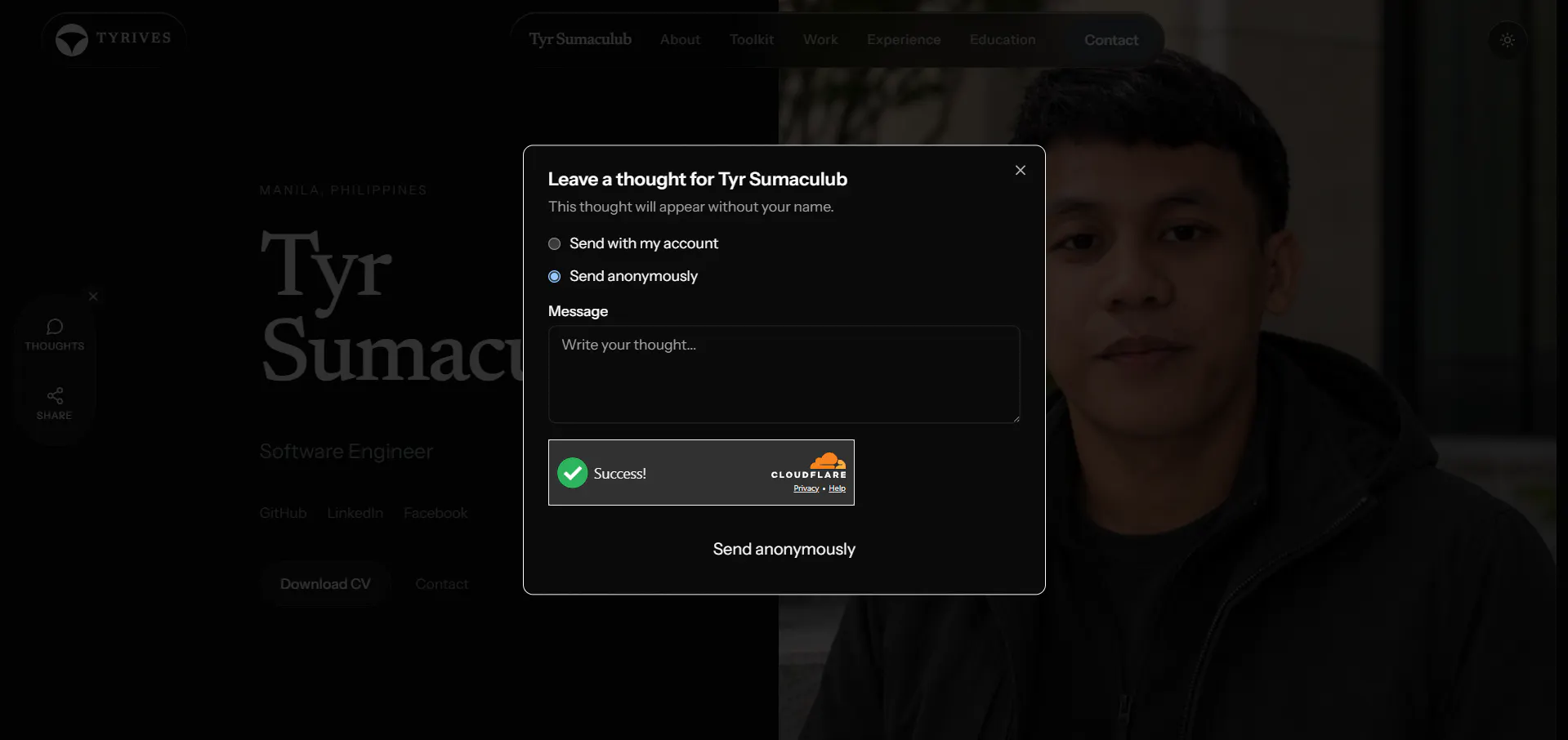1568x740 pixels.
Task: Open the Experience nav section
Action: coord(904,39)
